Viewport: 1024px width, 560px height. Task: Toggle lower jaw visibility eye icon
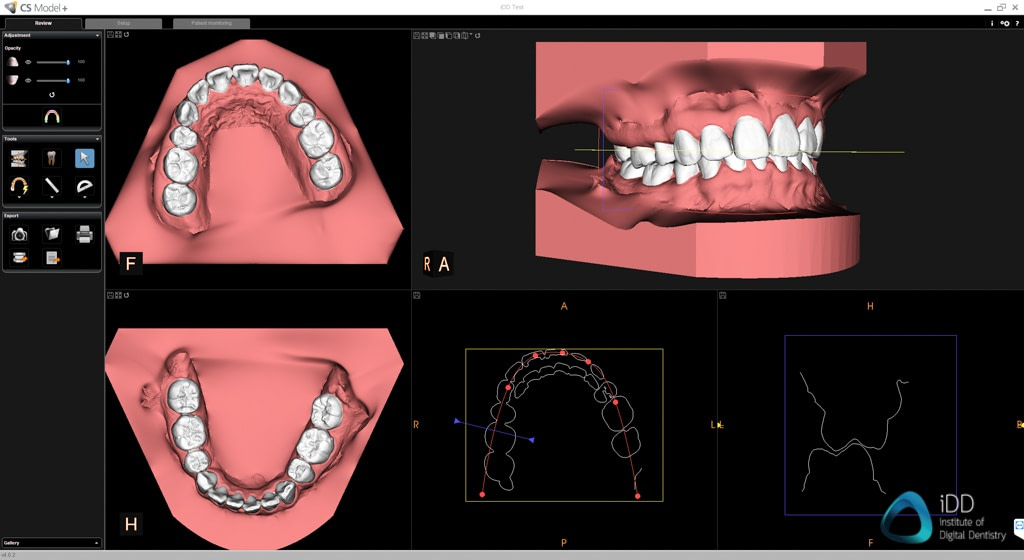(x=28, y=80)
